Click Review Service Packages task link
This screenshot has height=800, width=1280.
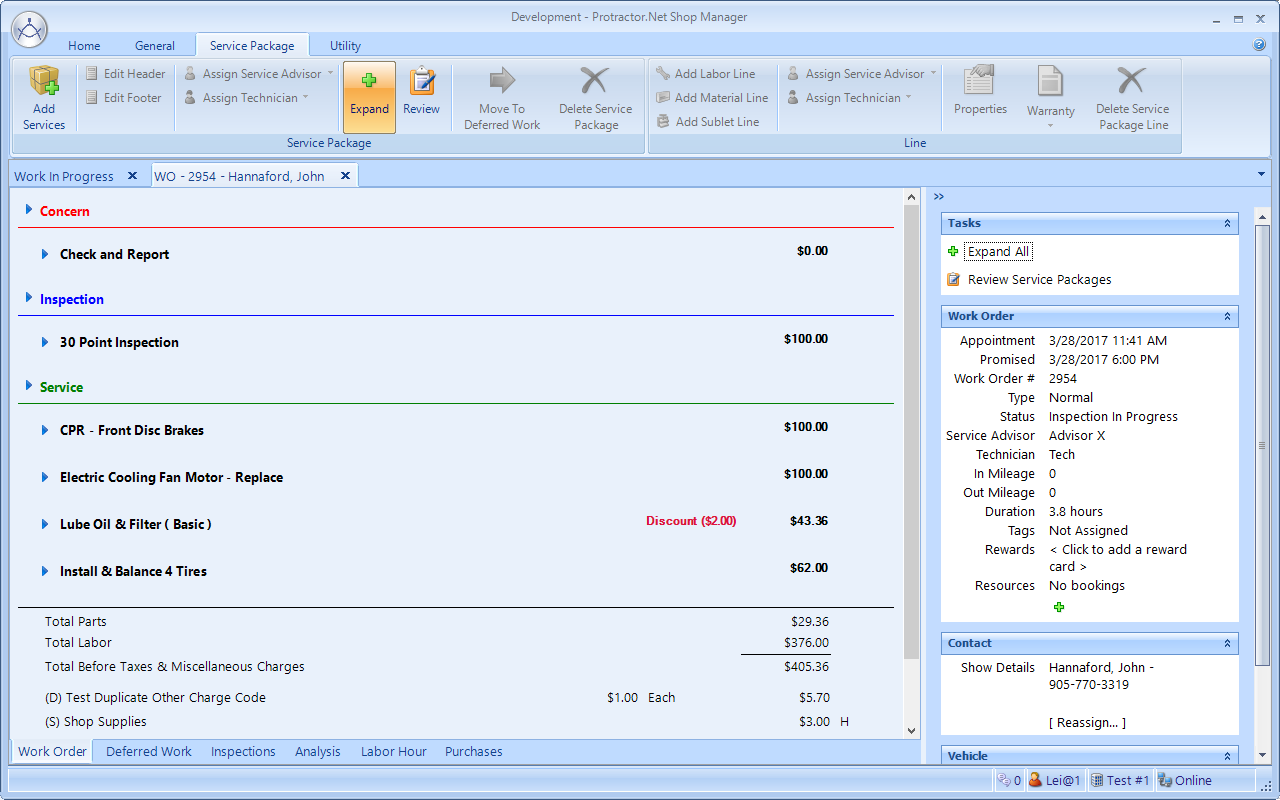1039,280
